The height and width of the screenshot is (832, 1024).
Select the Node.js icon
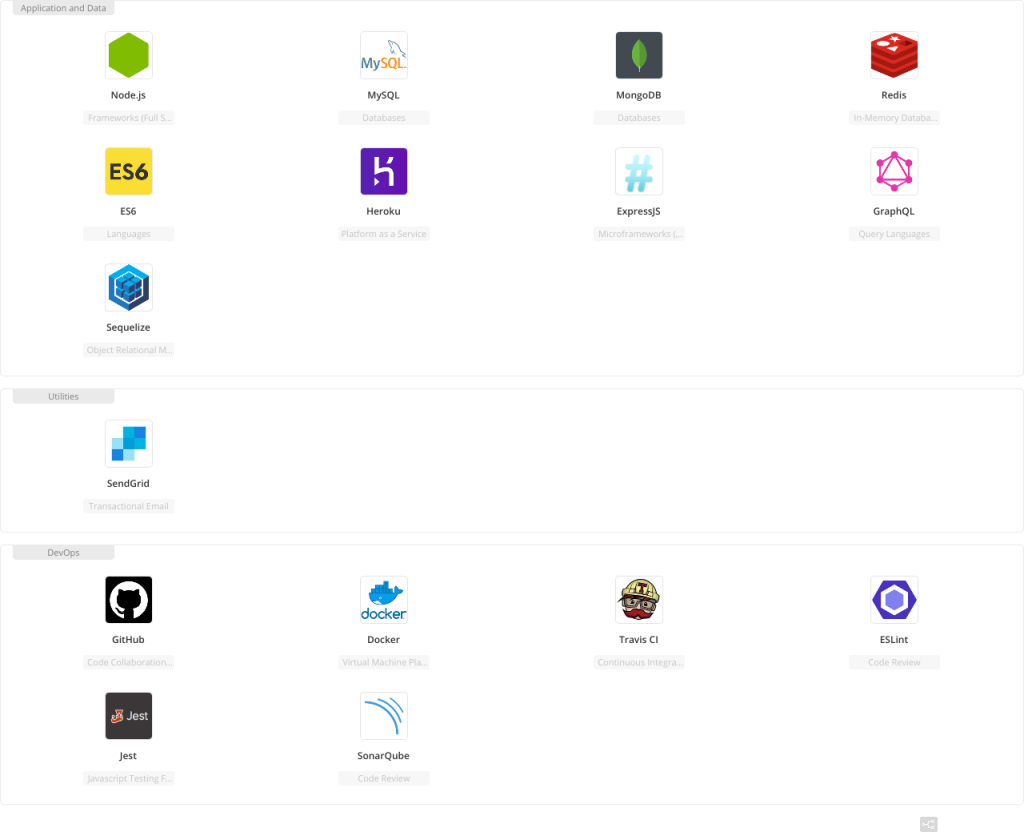point(128,55)
